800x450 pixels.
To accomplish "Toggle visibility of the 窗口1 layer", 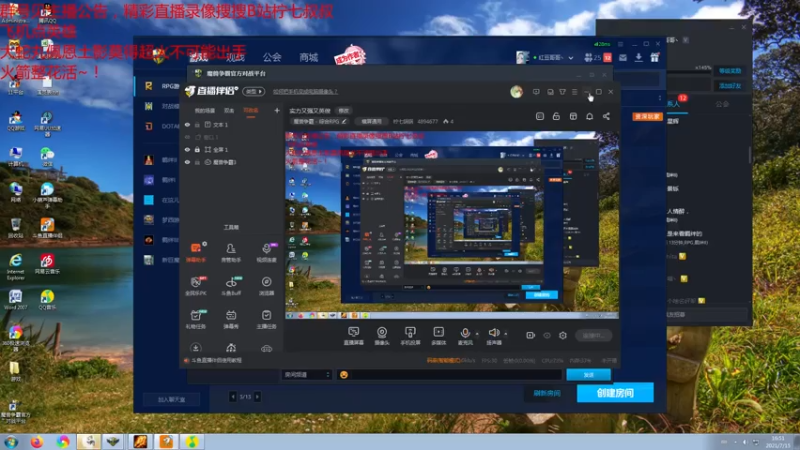I will 187,137.
